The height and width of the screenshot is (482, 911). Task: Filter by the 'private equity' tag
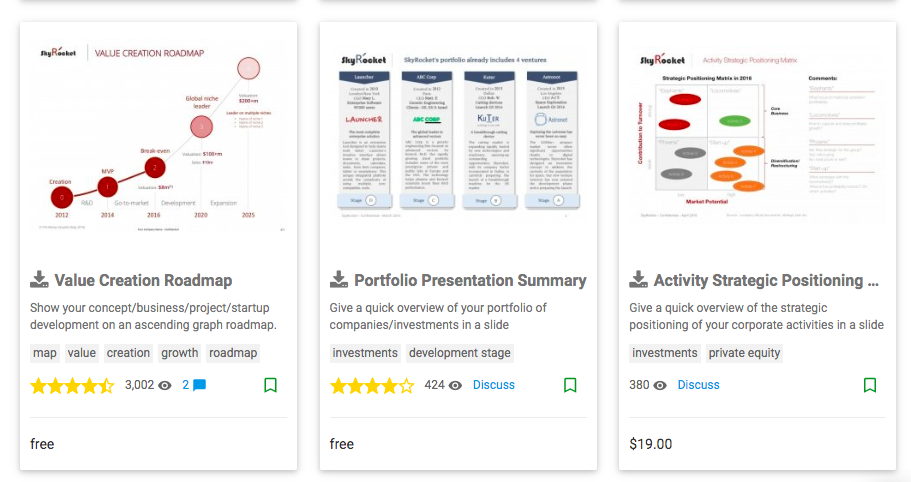coord(744,353)
